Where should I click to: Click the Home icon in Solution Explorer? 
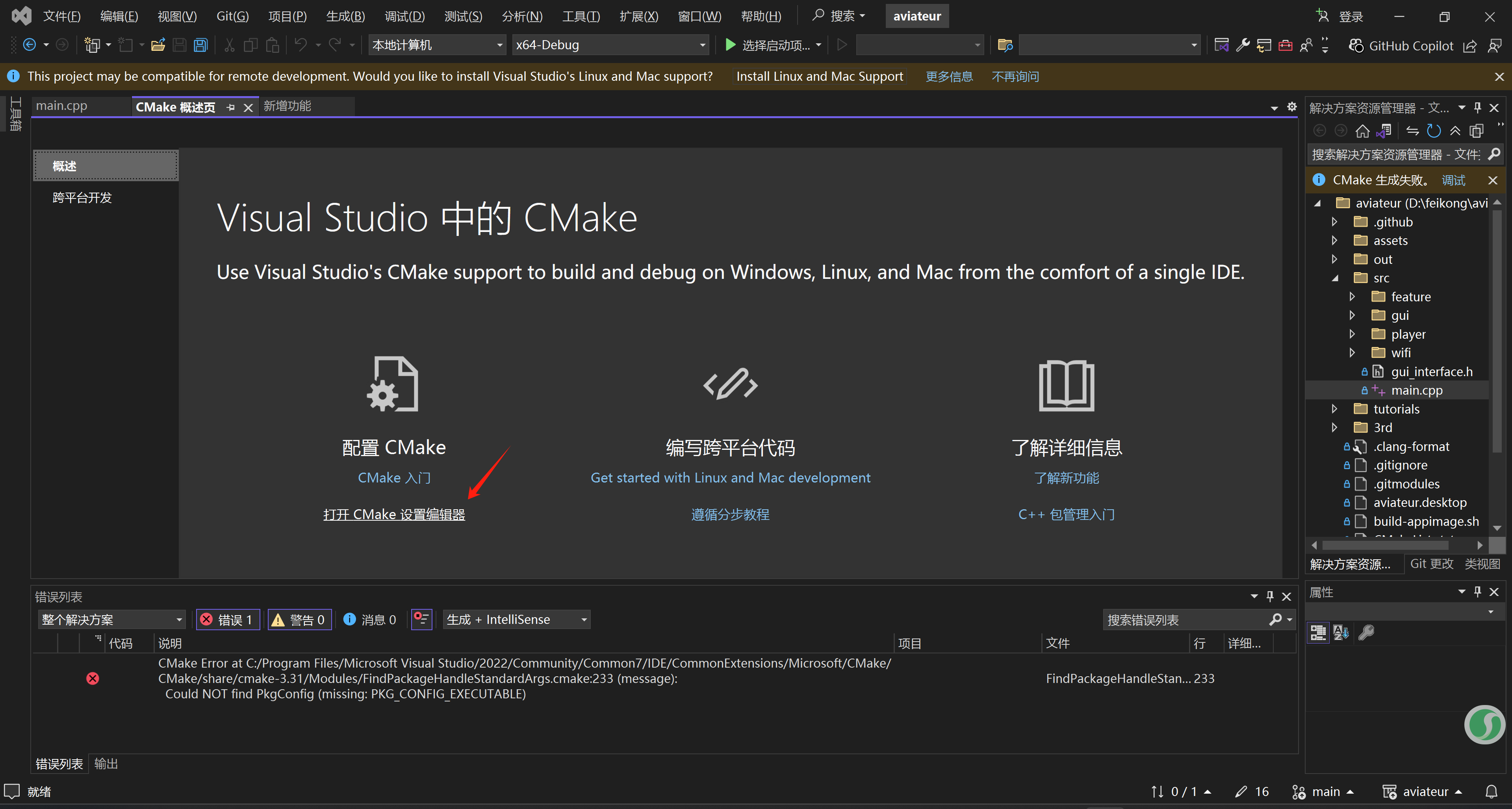(x=1362, y=131)
